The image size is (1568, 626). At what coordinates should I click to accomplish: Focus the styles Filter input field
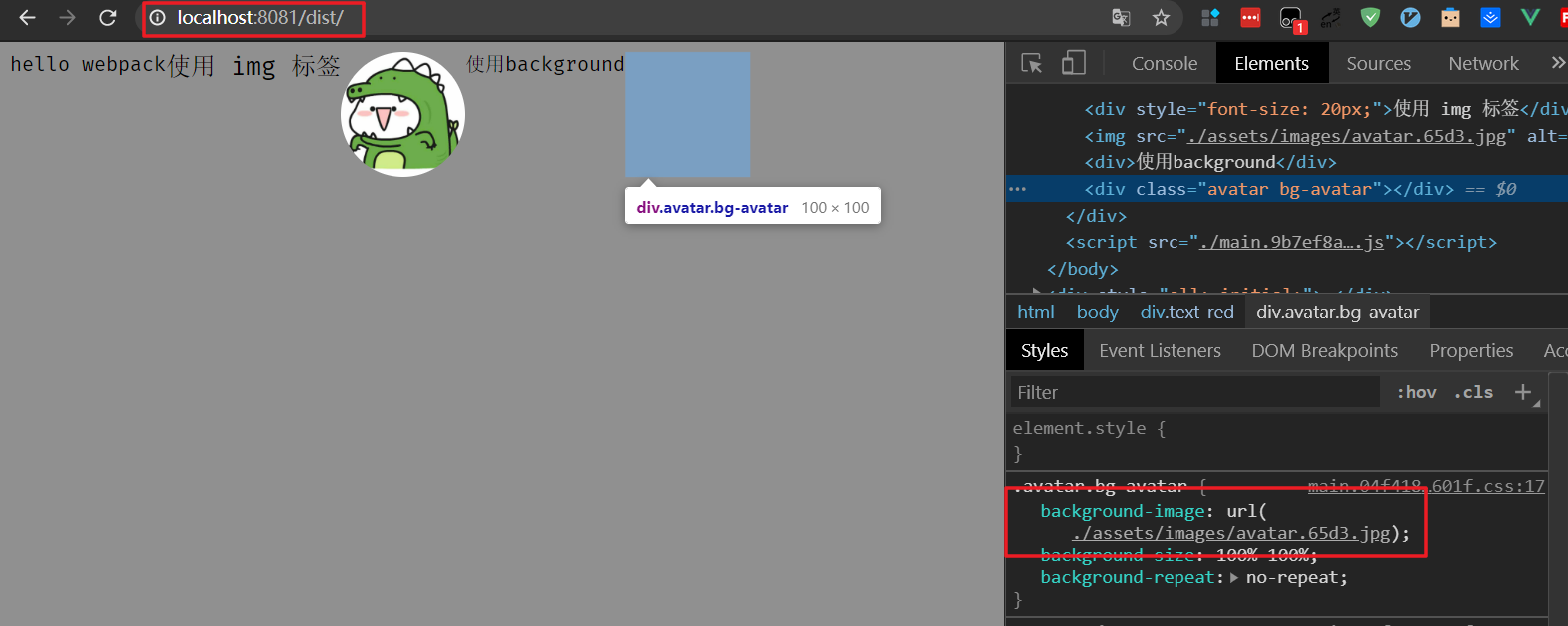tap(1195, 392)
